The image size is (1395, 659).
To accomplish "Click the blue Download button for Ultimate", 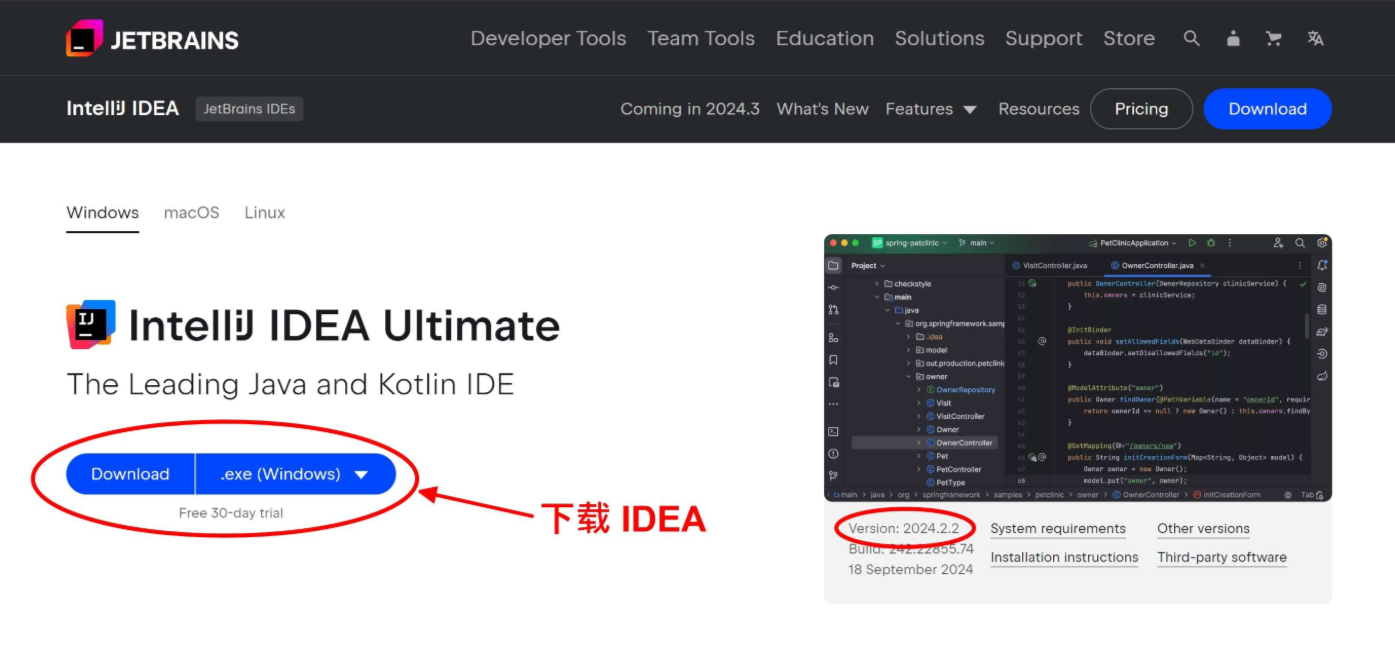I will [130, 474].
